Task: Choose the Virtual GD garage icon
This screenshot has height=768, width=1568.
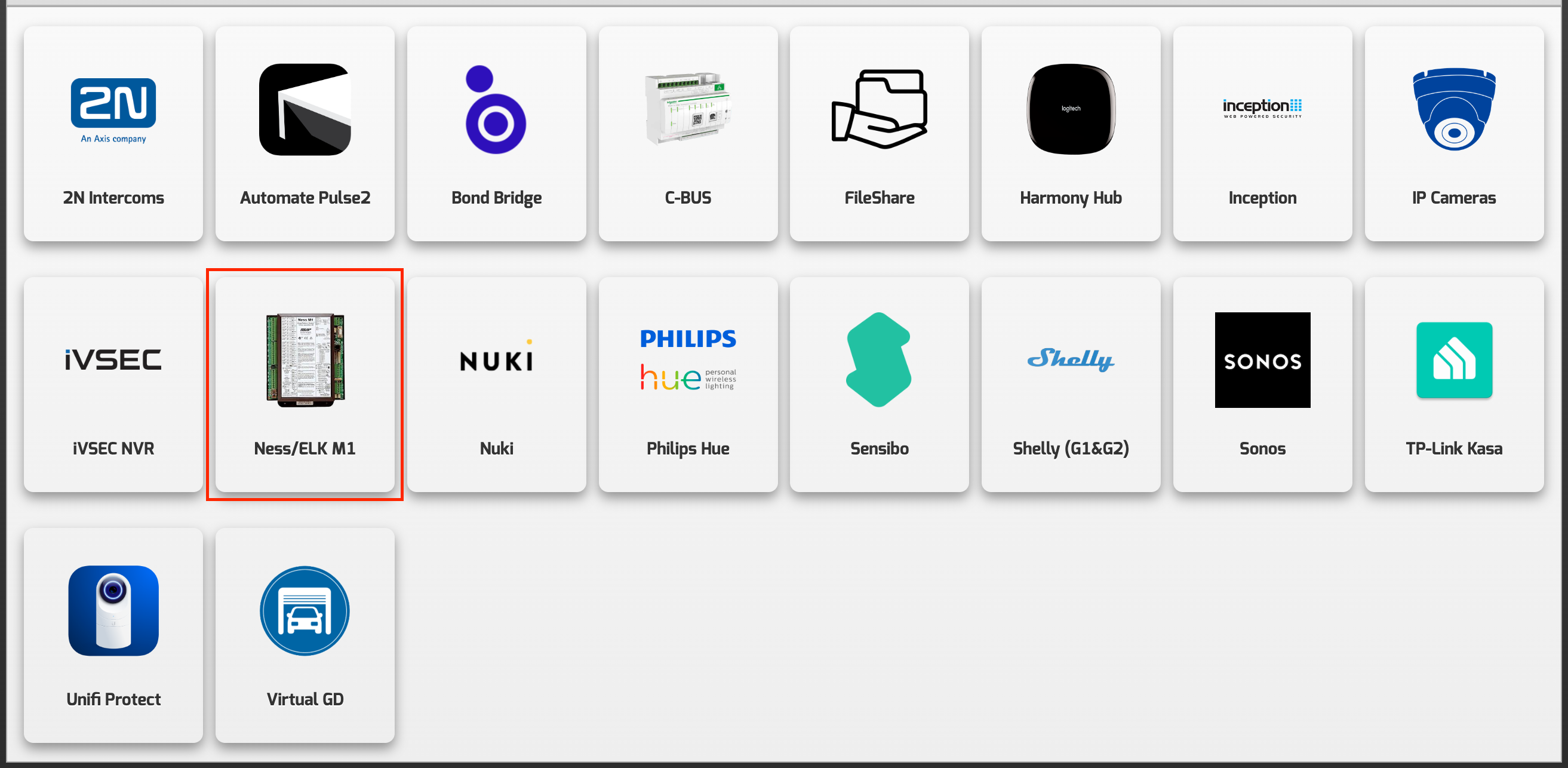Action: pyautogui.click(x=305, y=610)
